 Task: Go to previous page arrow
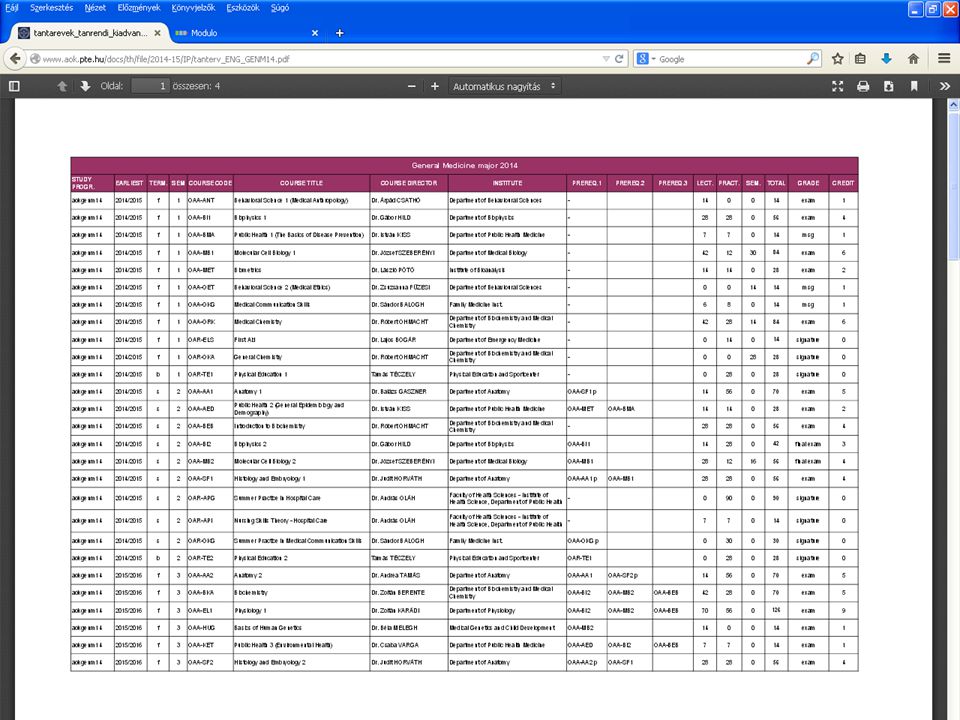62,86
